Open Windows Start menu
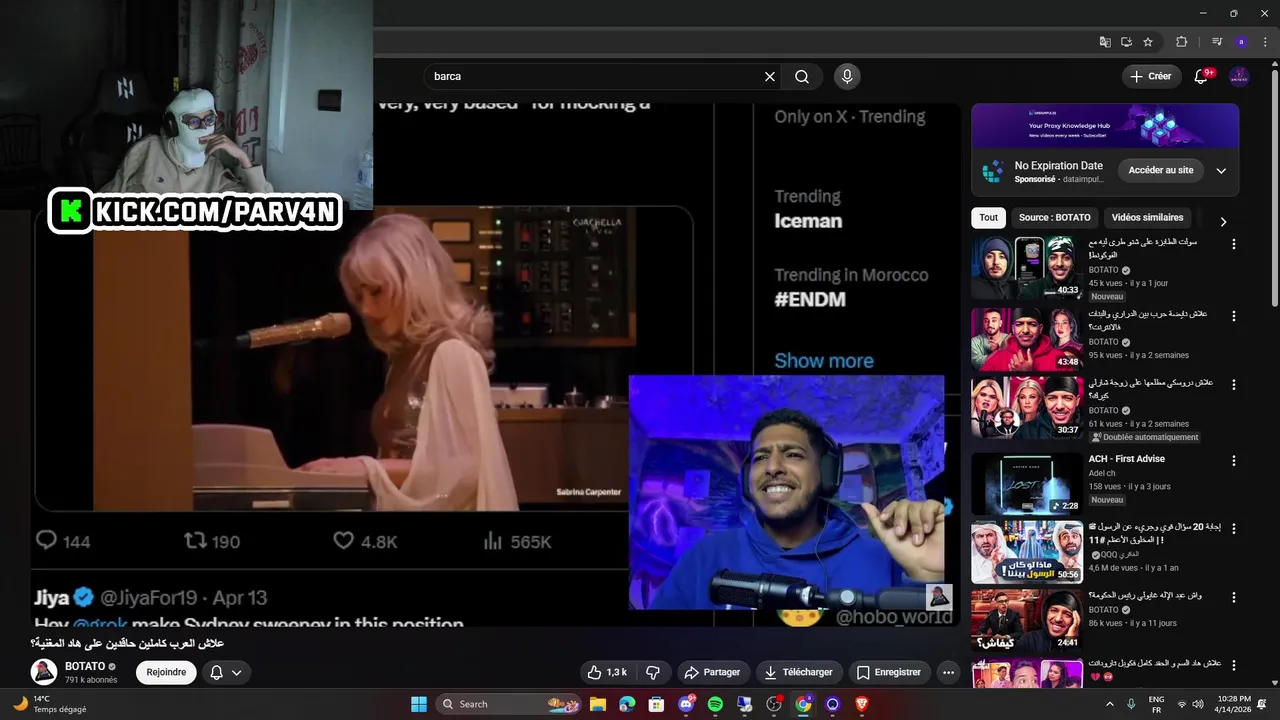This screenshot has width=1280, height=720. pyautogui.click(x=418, y=704)
